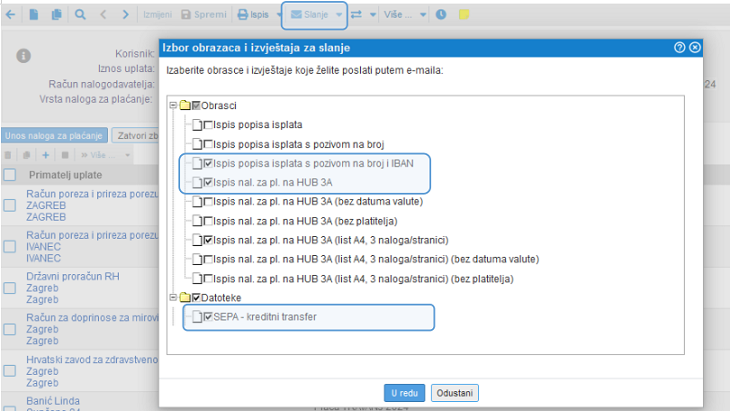Viewport: 730px width, 411px height.
Task: Check HUB 3A list A4 (bez datuma valute)
Action: (x=208, y=259)
